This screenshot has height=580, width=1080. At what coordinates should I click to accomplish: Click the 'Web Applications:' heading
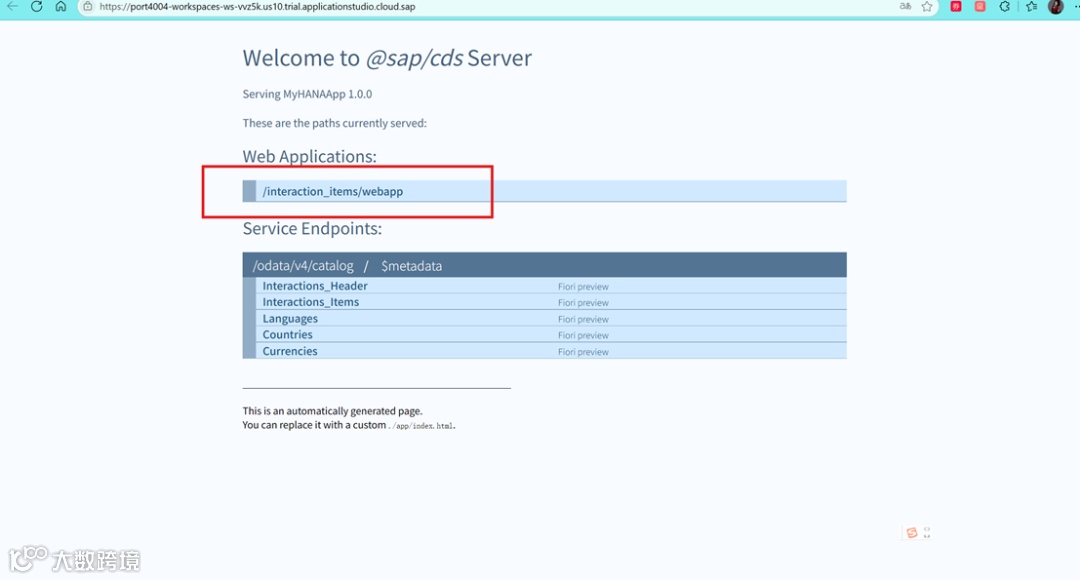click(x=309, y=156)
